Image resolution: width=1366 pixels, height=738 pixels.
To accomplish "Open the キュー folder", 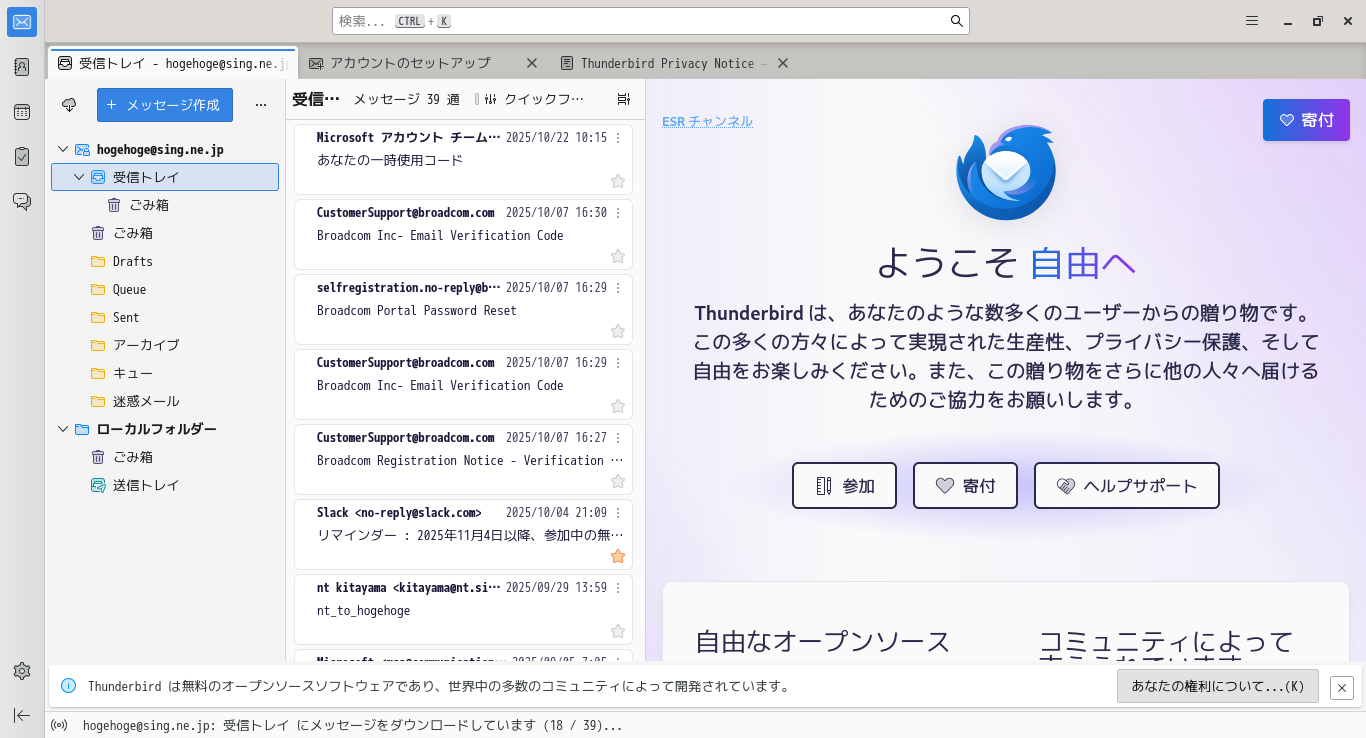I will pyautogui.click(x=165, y=373).
